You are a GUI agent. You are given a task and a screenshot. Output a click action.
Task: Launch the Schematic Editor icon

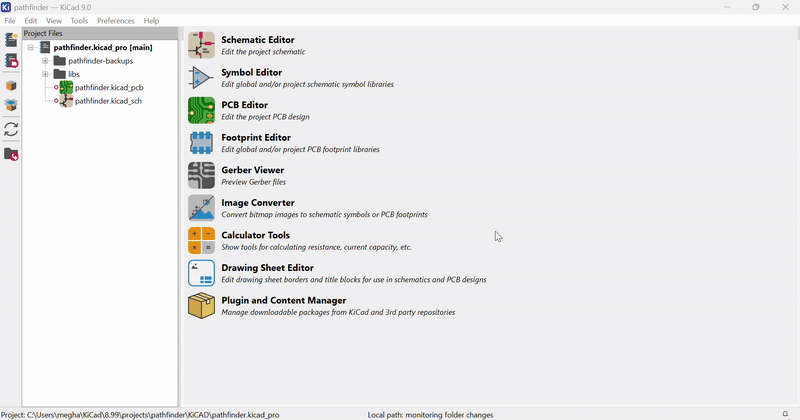pos(201,45)
